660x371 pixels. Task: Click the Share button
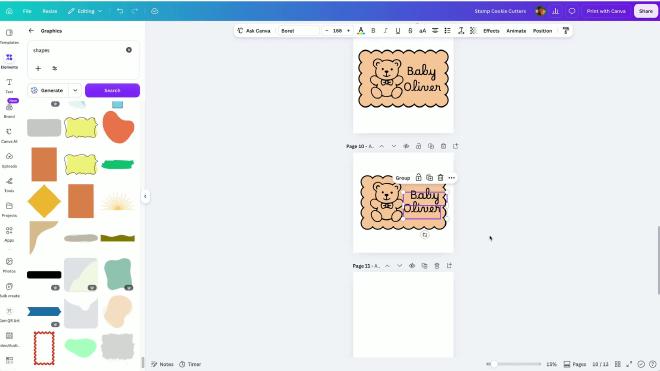646,11
